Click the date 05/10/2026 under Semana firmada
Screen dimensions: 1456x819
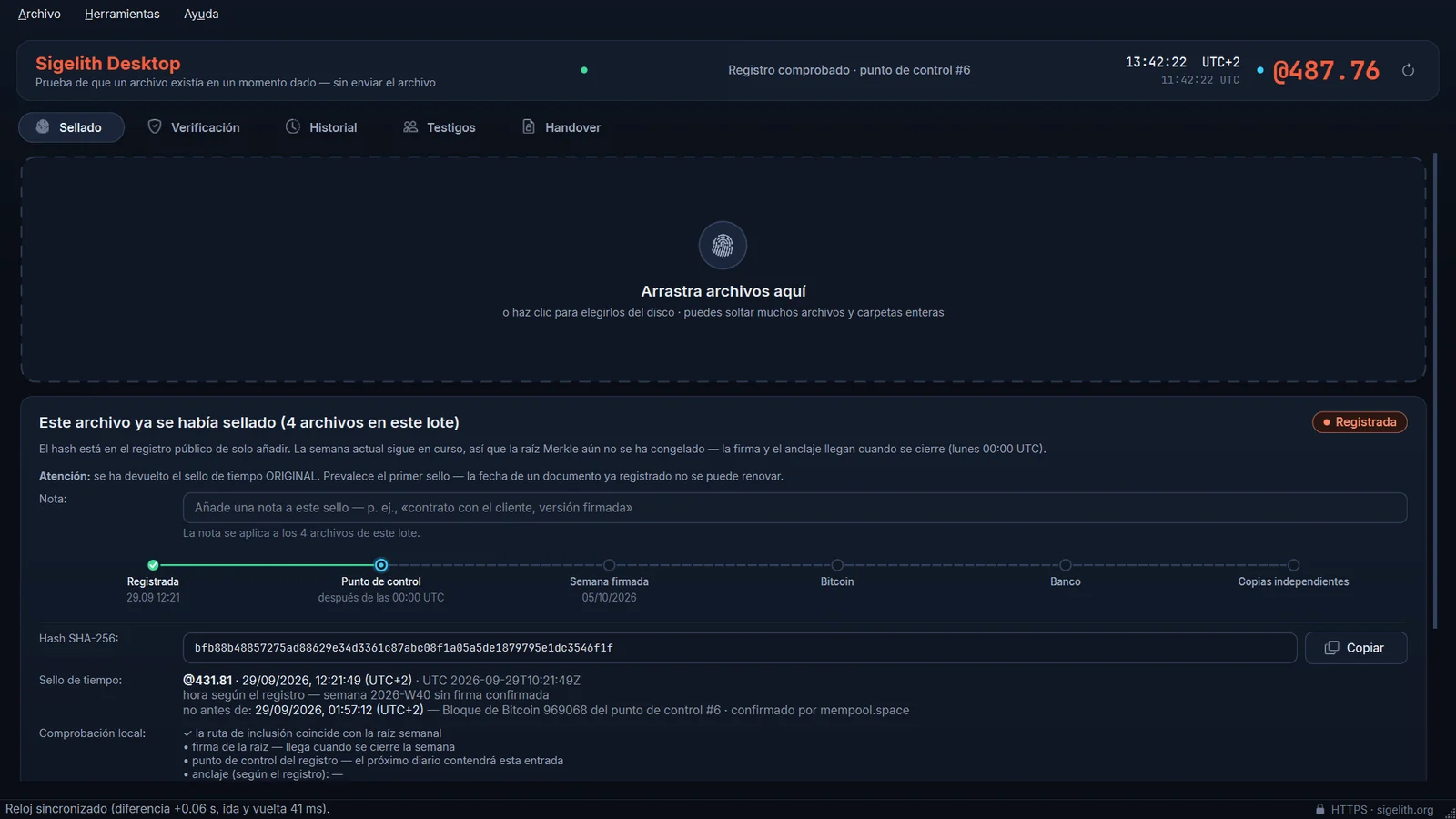[x=610, y=598]
